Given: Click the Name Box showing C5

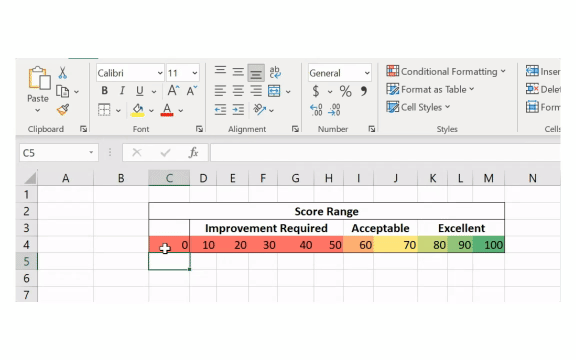Looking at the screenshot, I should [52, 153].
